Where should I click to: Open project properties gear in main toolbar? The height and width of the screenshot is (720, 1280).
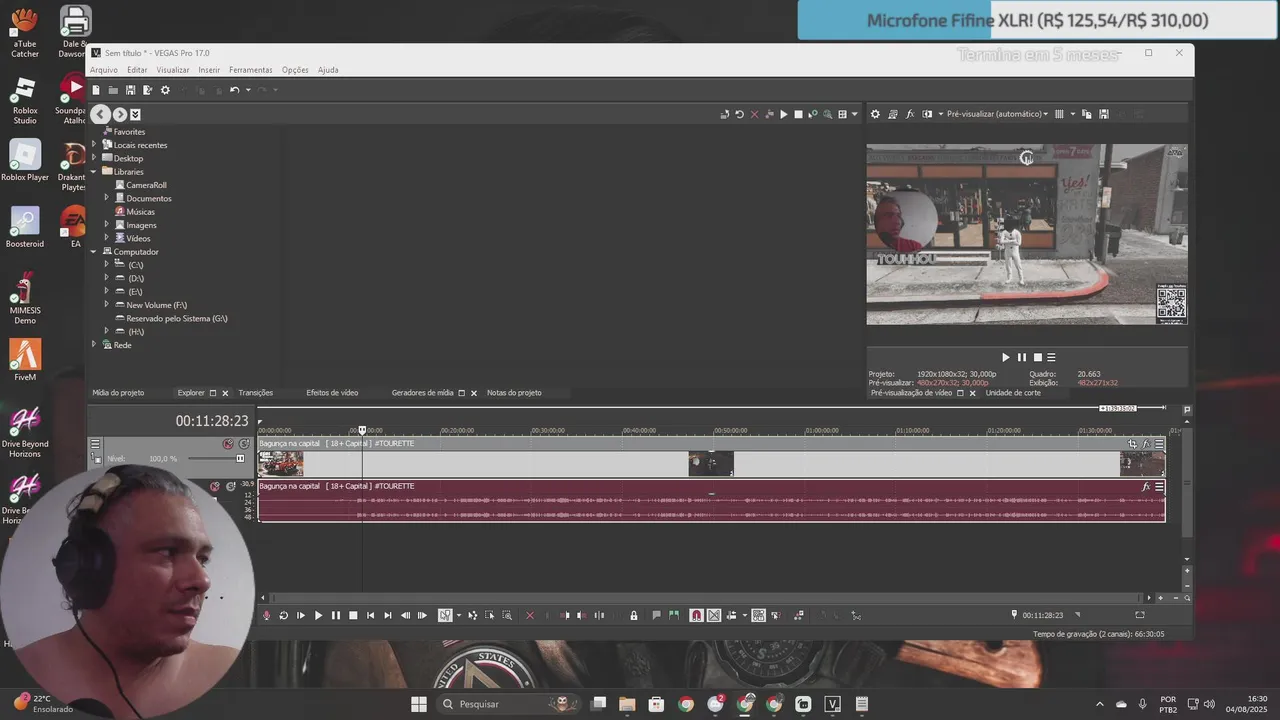tap(165, 90)
